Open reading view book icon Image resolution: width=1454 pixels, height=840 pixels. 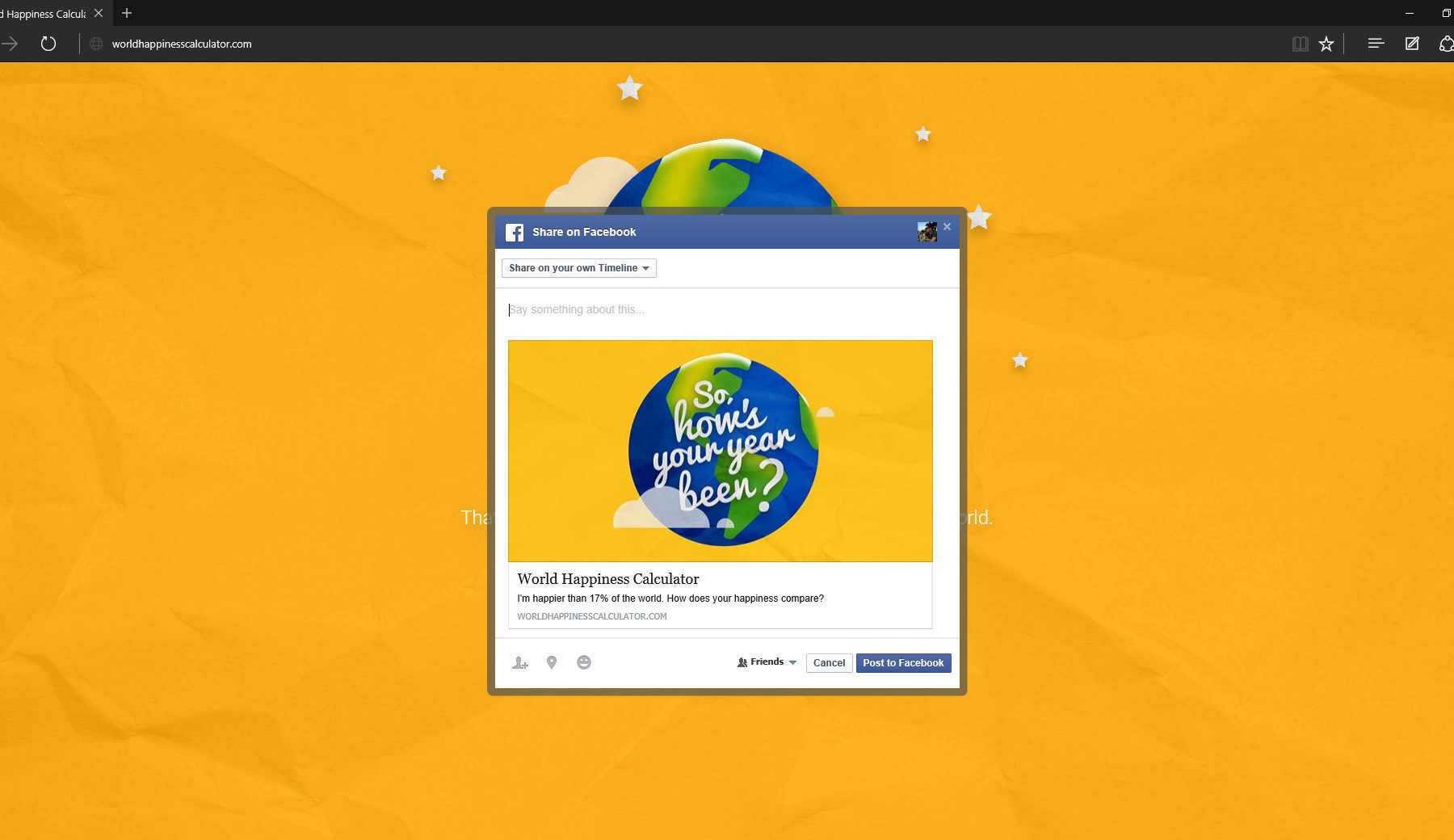pos(1300,44)
